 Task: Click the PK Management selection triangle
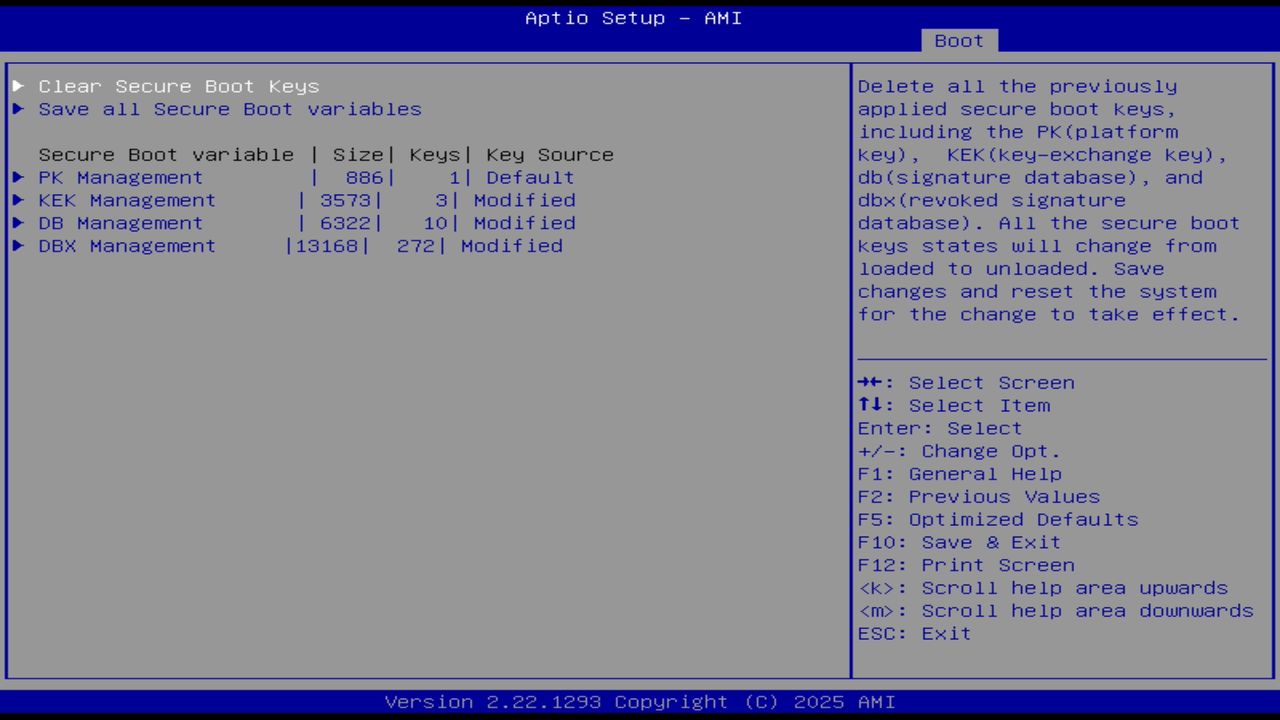[18, 177]
